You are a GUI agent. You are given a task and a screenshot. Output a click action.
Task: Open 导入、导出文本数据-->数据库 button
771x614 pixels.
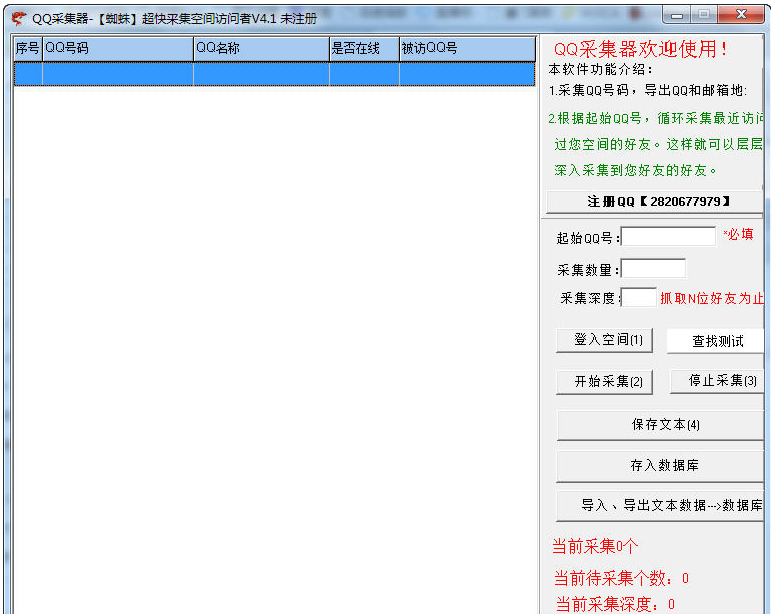click(x=660, y=505)
